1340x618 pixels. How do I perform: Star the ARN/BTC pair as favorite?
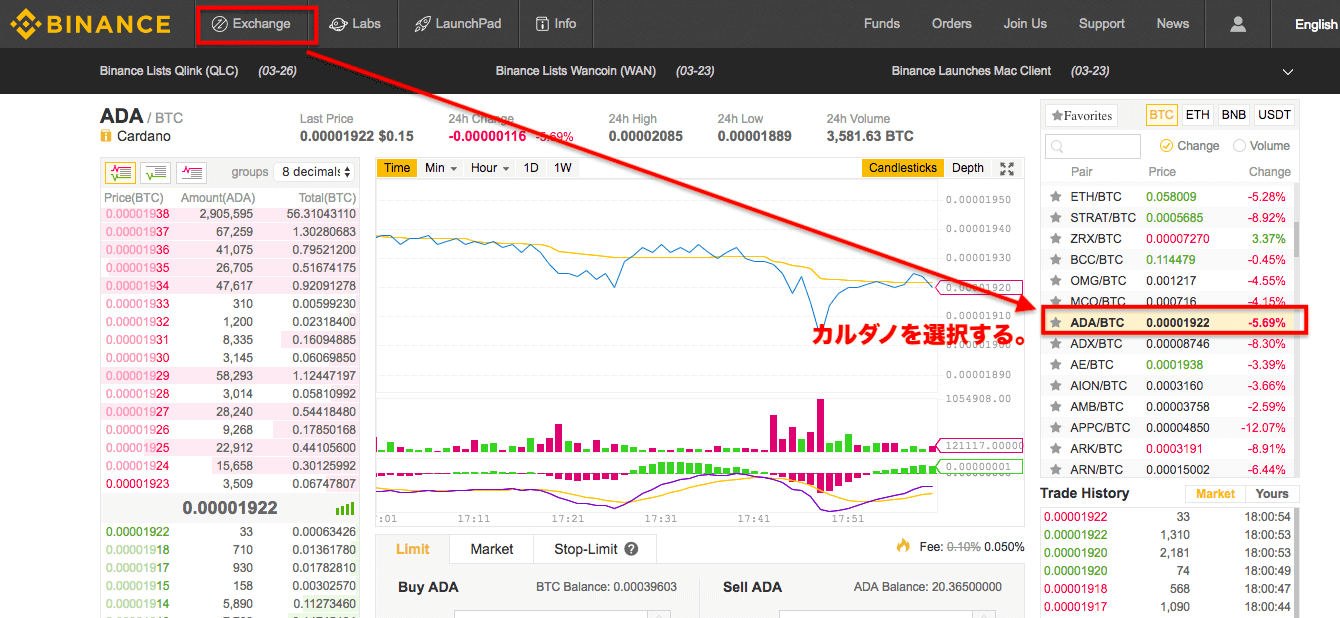(x=1055, y=470)
